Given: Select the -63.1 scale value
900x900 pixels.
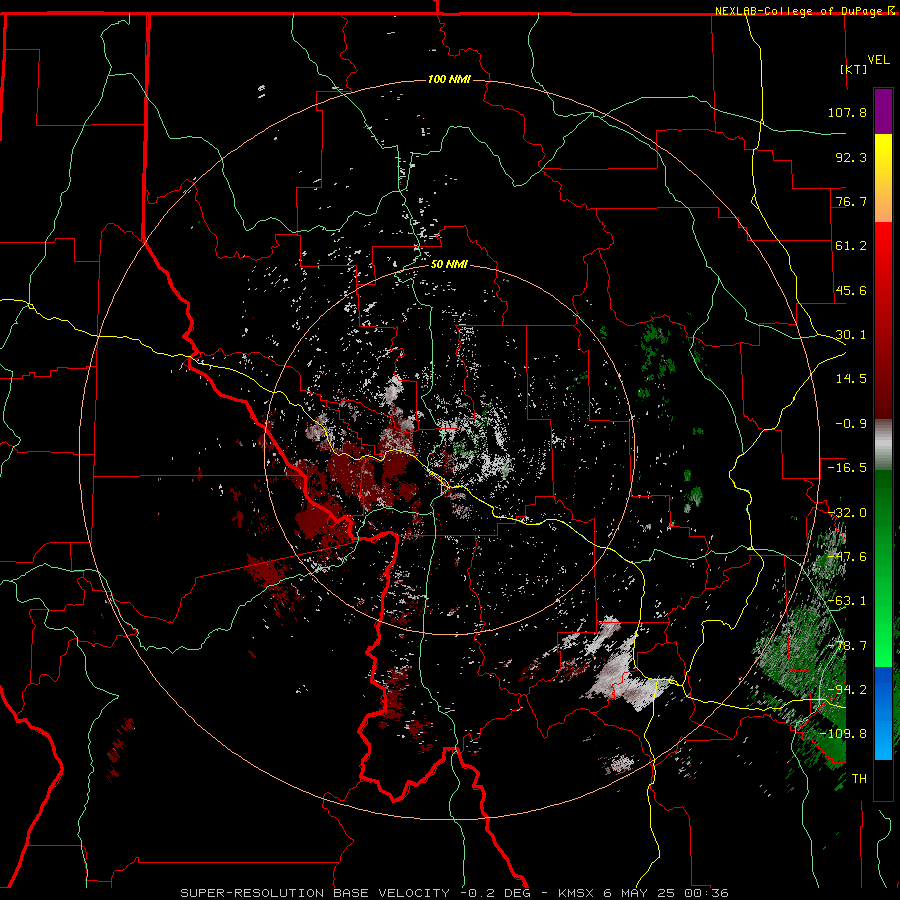Looking at the screenshot, I should coord(847,601).
